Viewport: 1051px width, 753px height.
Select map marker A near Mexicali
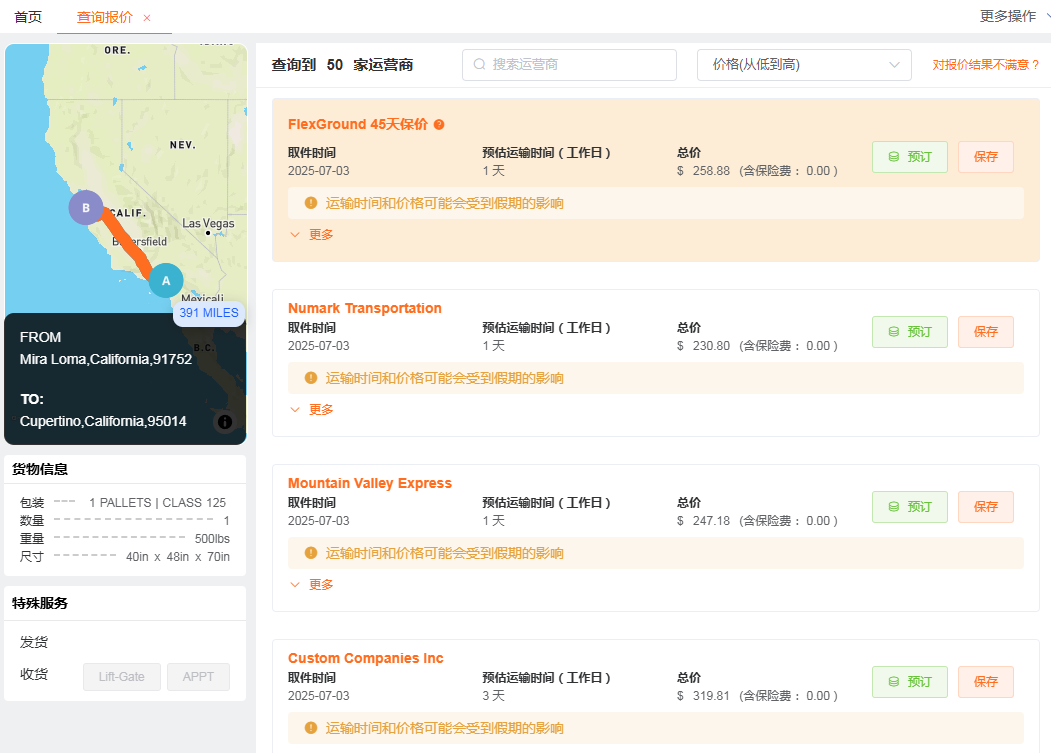pyautogui.click(x=166, y=281)
